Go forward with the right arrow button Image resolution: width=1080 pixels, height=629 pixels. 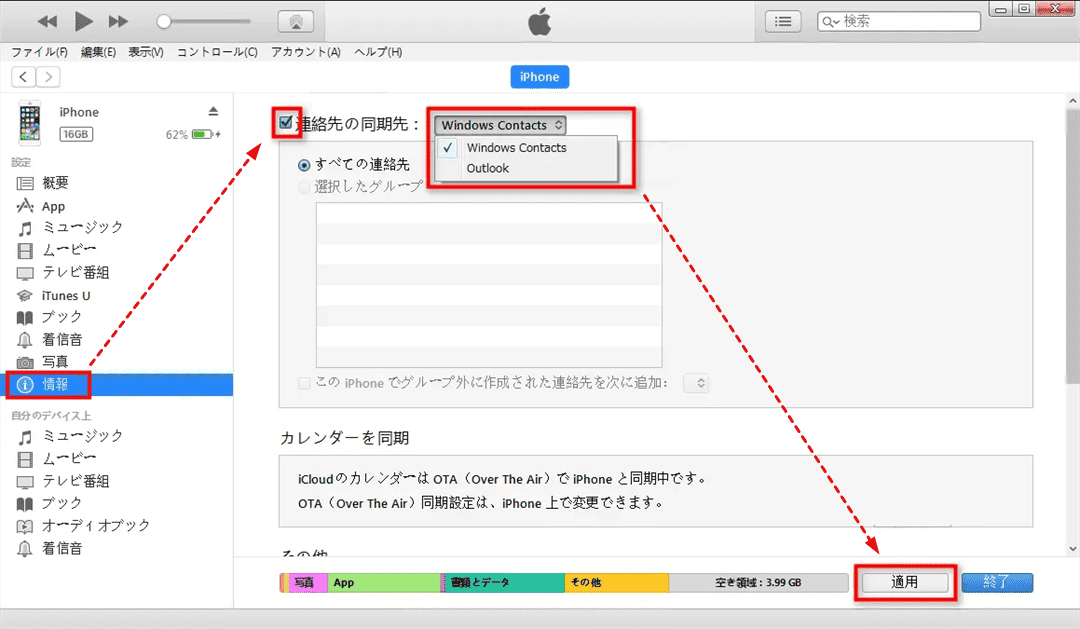pyautogui.click(x=48, y=76)
